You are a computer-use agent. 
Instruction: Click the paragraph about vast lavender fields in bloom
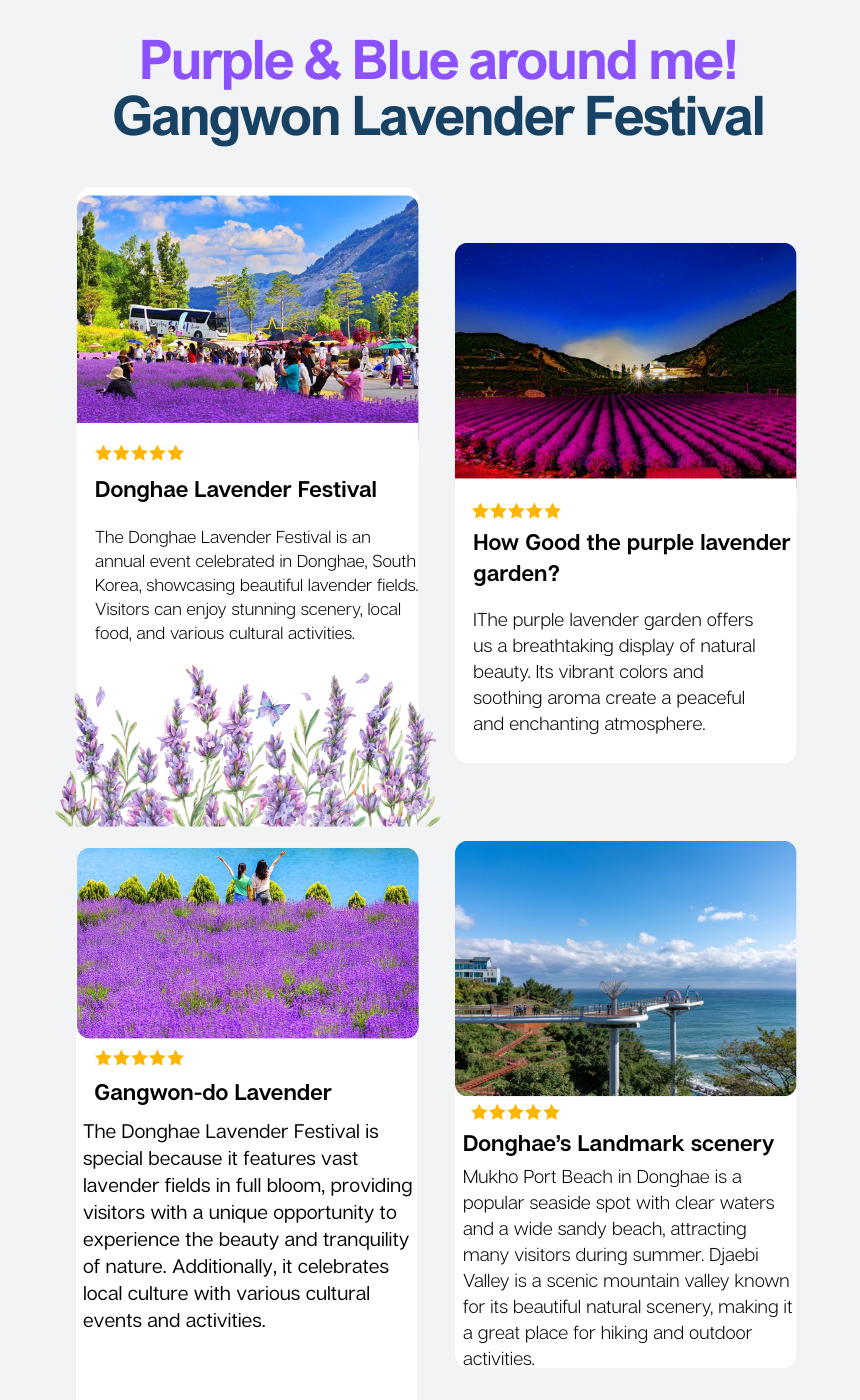(x=247, y=1226)
